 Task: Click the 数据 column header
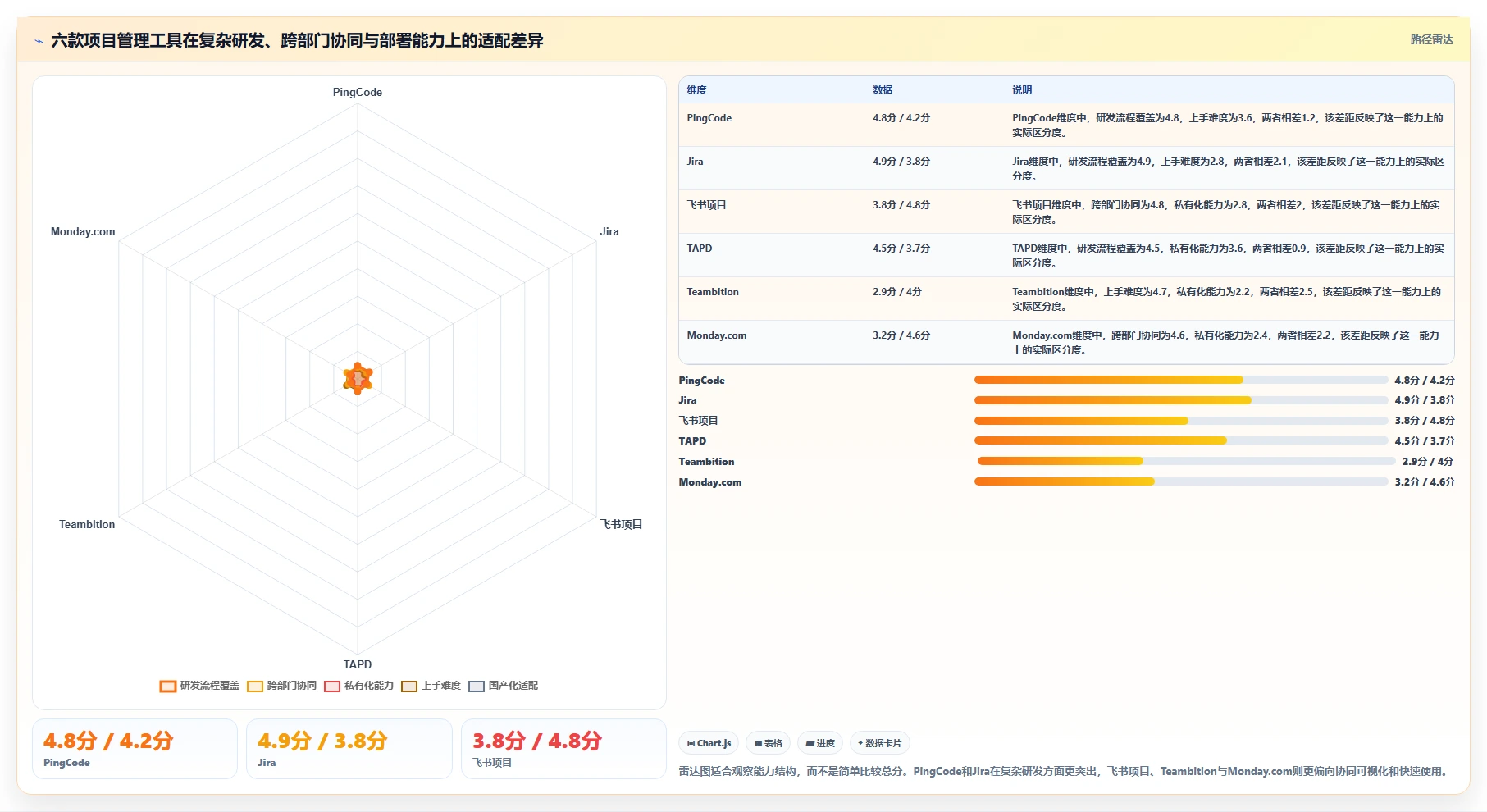(883, 90)
